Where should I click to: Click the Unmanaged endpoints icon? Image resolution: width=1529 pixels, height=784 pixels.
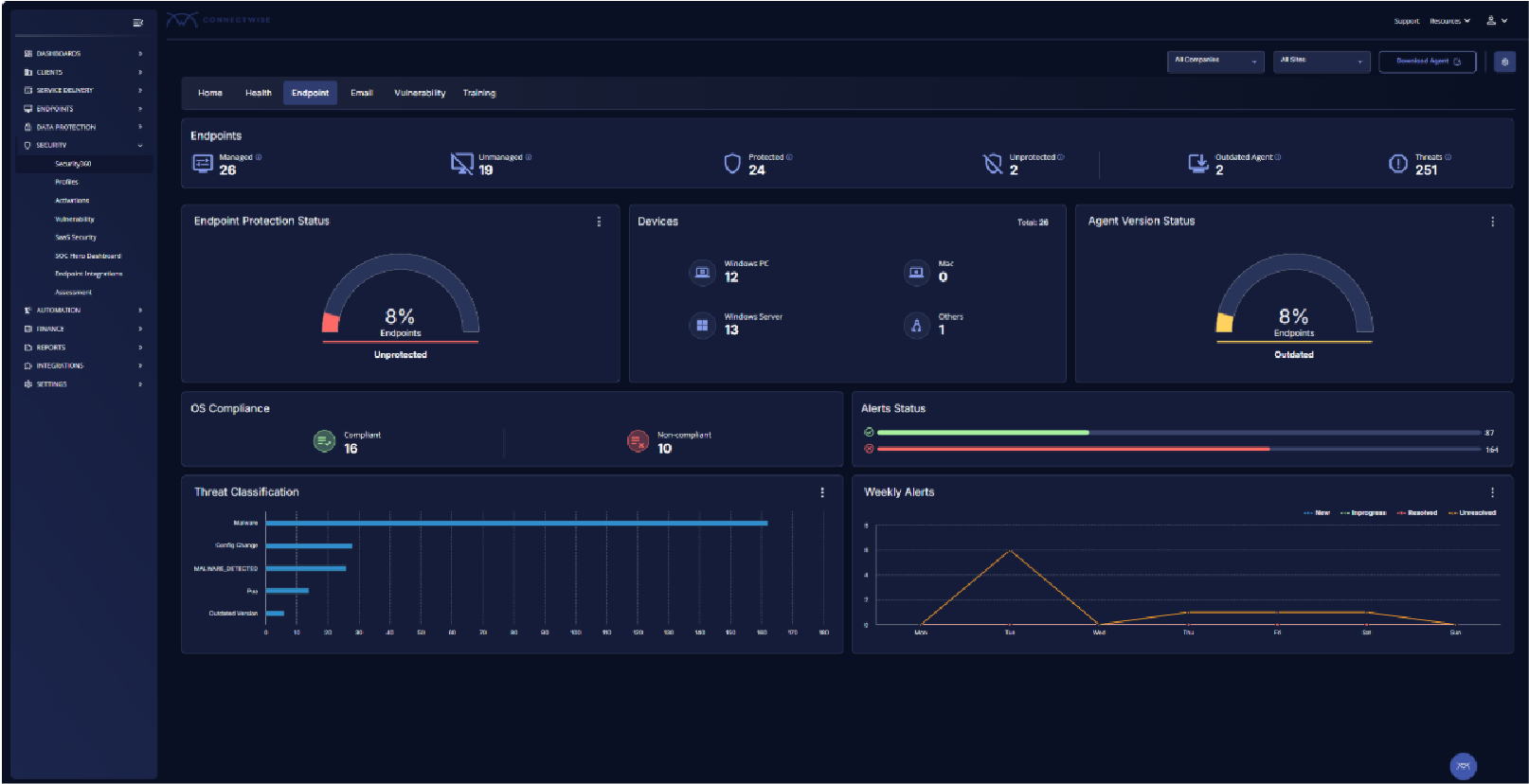click(x=461, y=164)
